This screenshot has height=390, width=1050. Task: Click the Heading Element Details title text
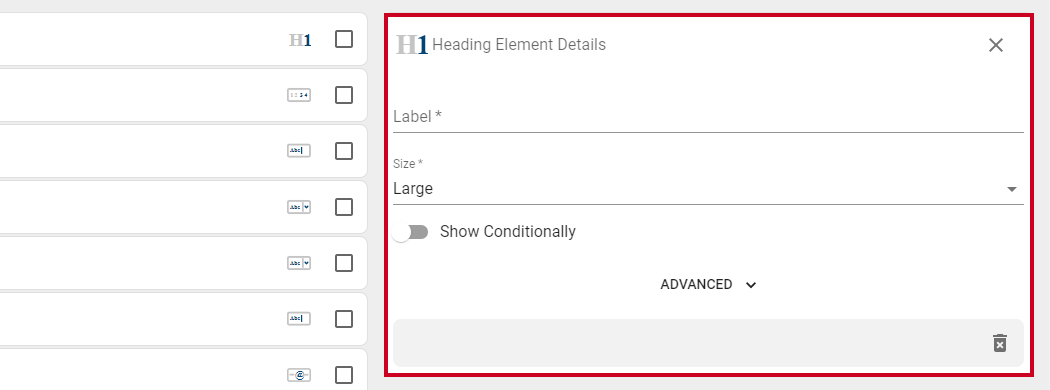(519, 45)
